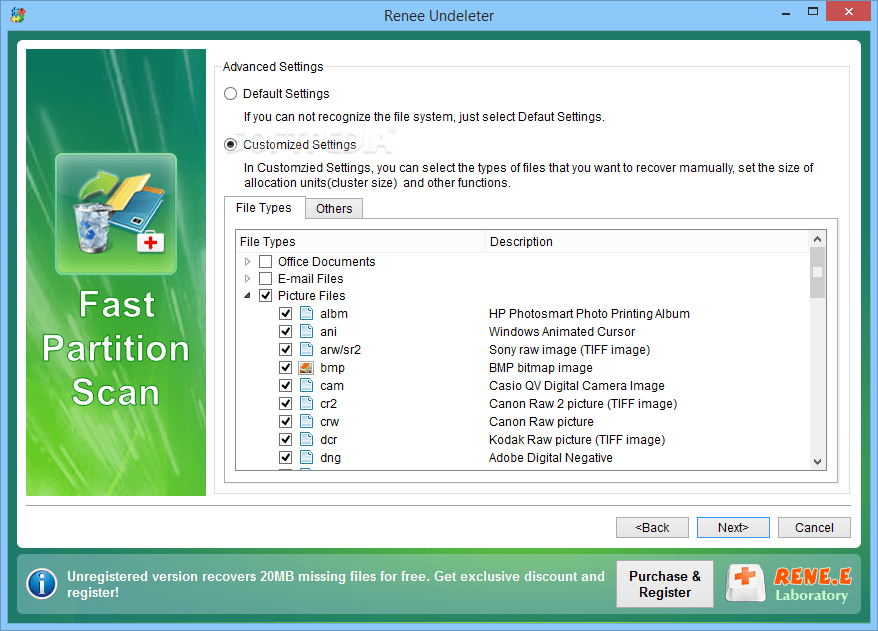Minimize the Renee Undeleter window
The width and height of the screenshot is (878, 631).
point(786,12)
